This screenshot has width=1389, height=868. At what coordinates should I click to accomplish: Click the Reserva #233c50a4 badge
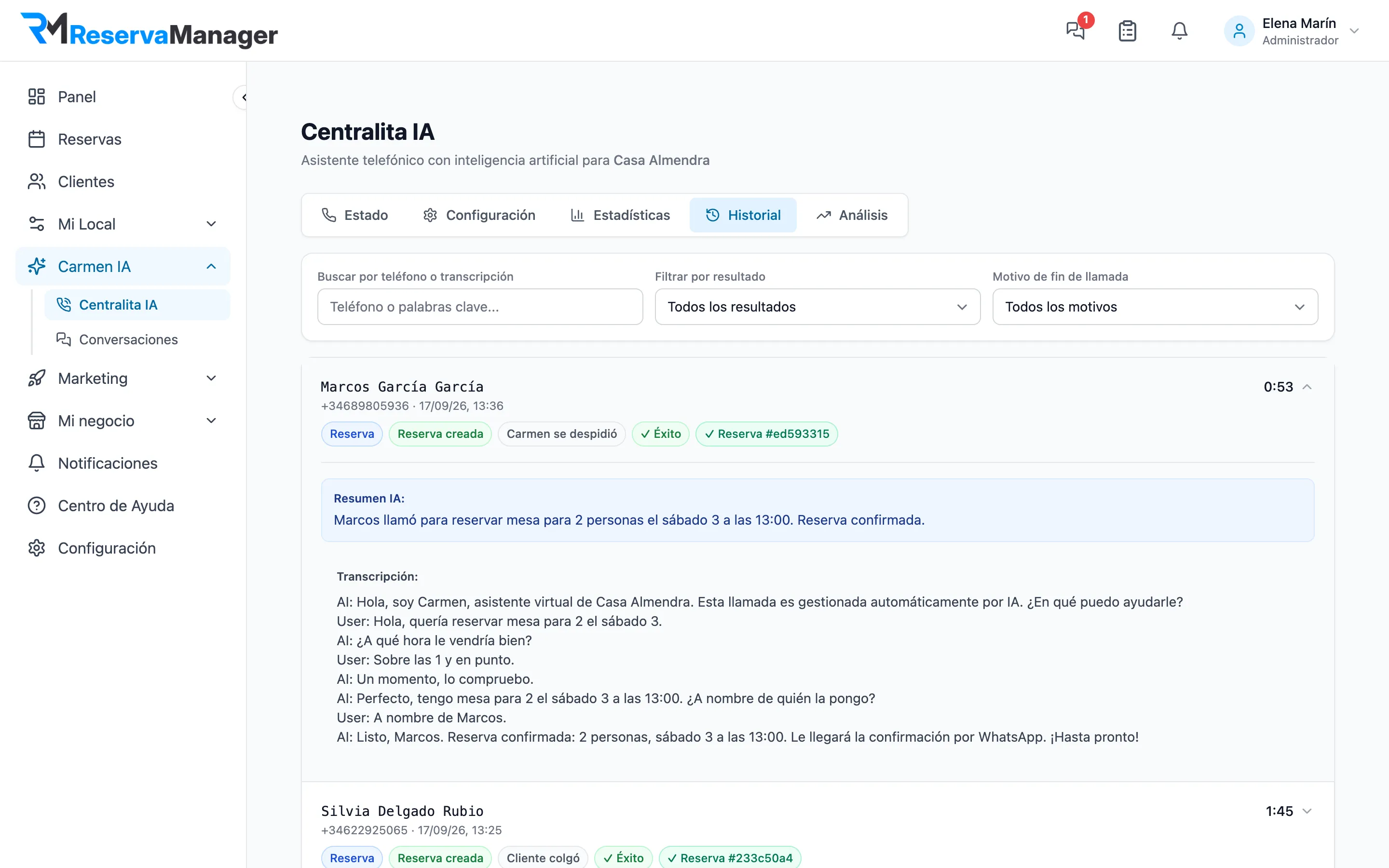point(730,858)
